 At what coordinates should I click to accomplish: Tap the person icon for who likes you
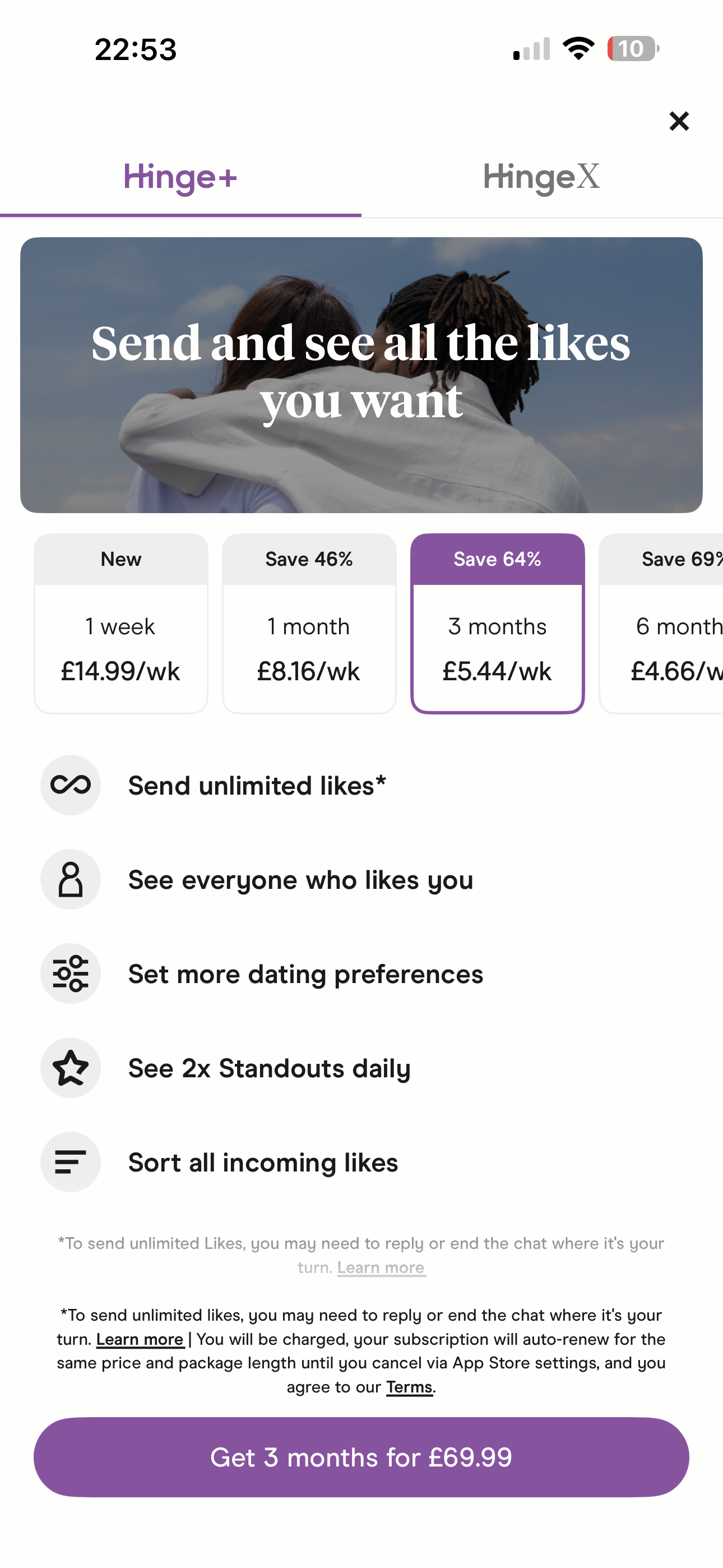click(x=71, y=879)
